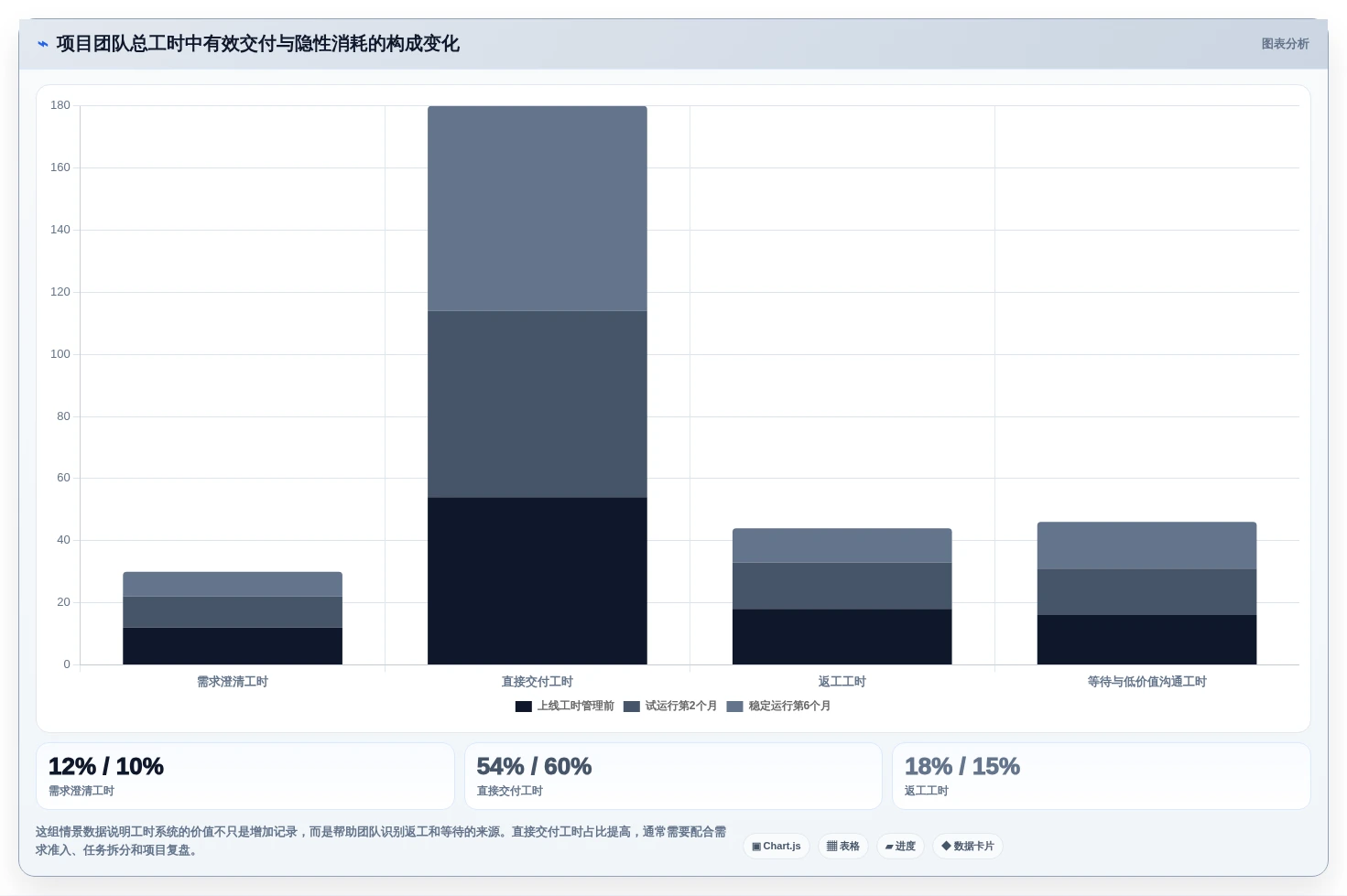Click the 180 y-axis tick label
This screenshot has width=1347, height=896.
coord(60,105)
